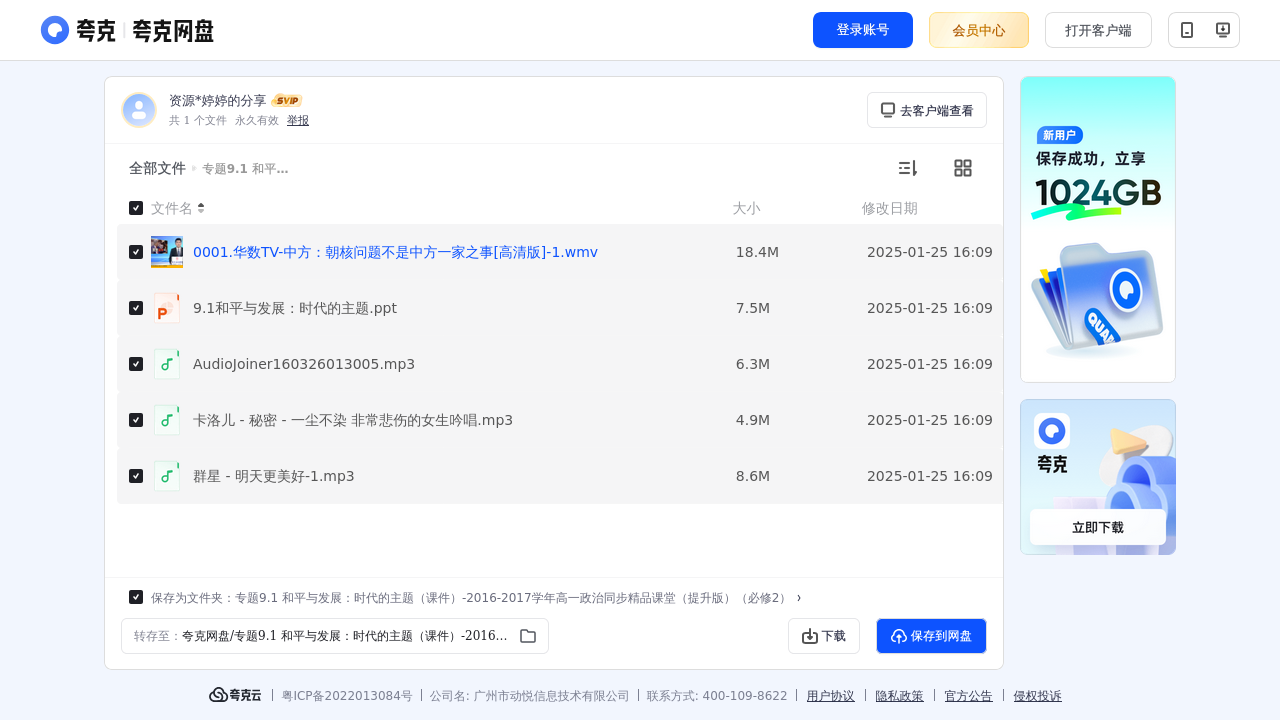Click the SVIP badge next to sharer name
1280x720 pixels.
click(x=287, y=101)
